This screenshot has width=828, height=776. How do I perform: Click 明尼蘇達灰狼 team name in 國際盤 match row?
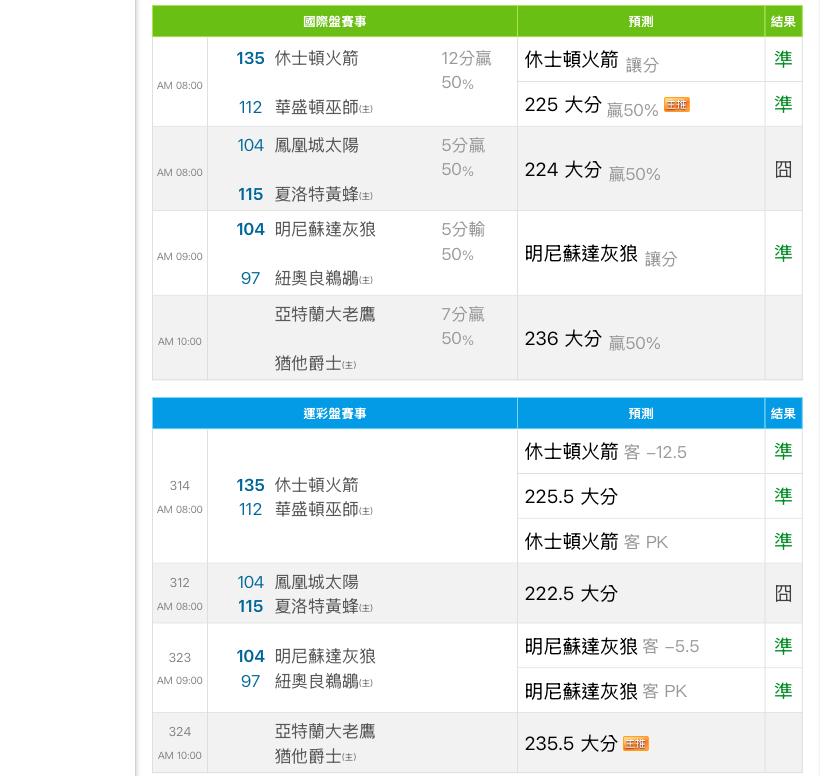(x=325, y=229)
